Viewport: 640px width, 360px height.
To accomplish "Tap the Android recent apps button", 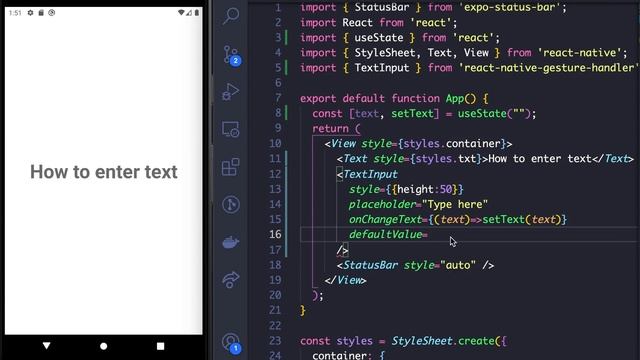I will pyautogui.click(x=160, y=346).
